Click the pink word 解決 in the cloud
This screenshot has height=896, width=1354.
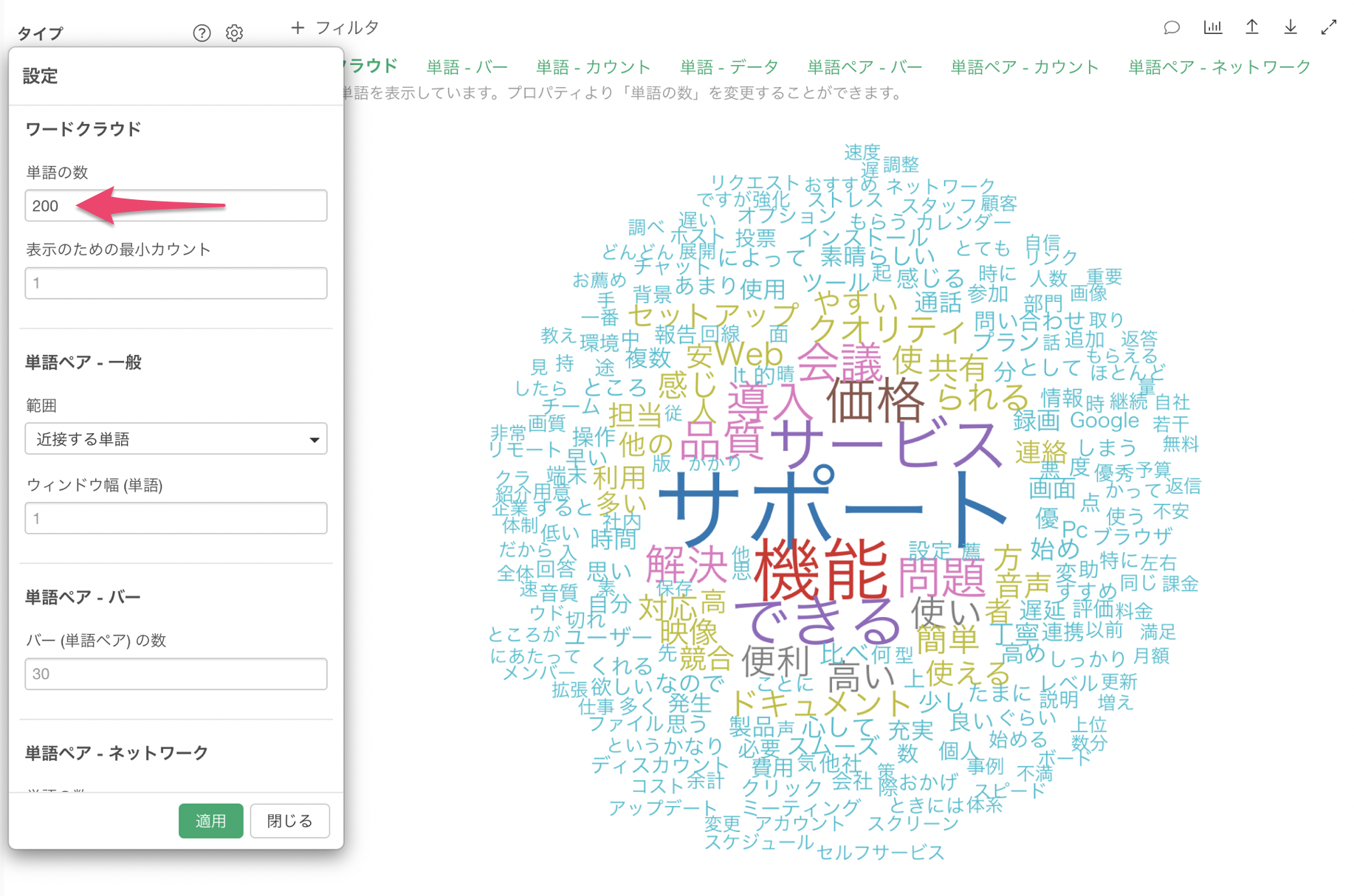687,565
